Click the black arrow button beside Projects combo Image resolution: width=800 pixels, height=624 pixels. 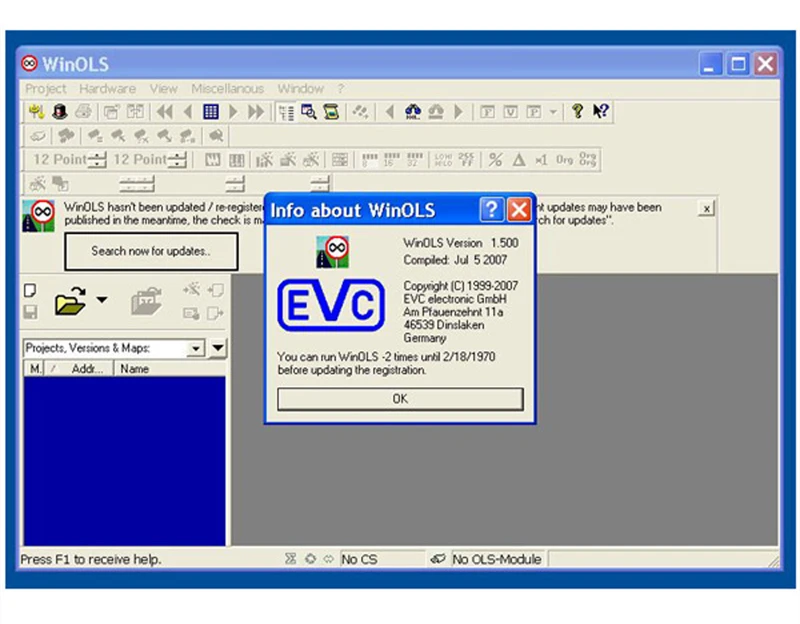pyautogui.click(x=218, y=348)
